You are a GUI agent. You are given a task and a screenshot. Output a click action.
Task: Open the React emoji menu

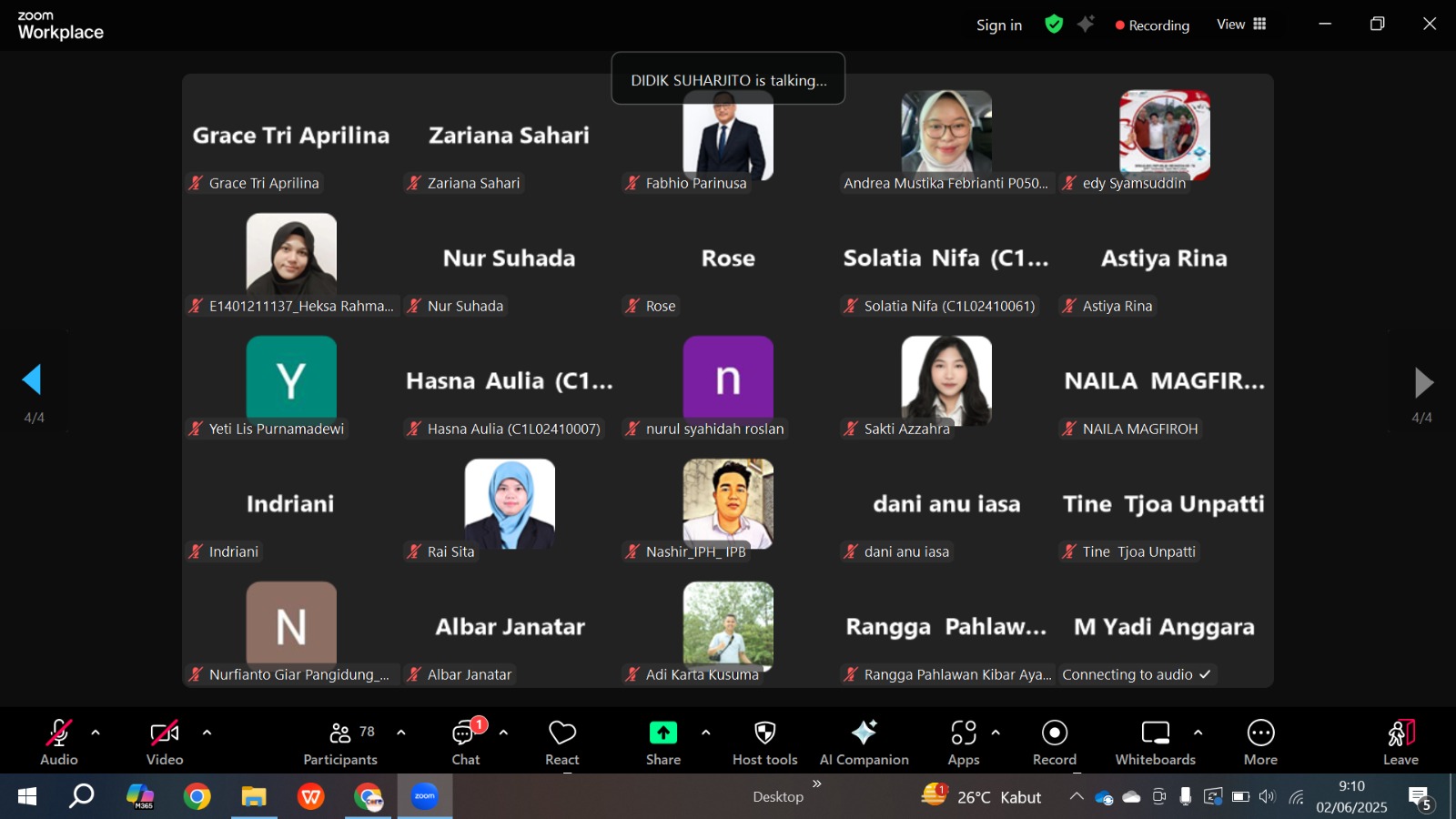point(561,742)
